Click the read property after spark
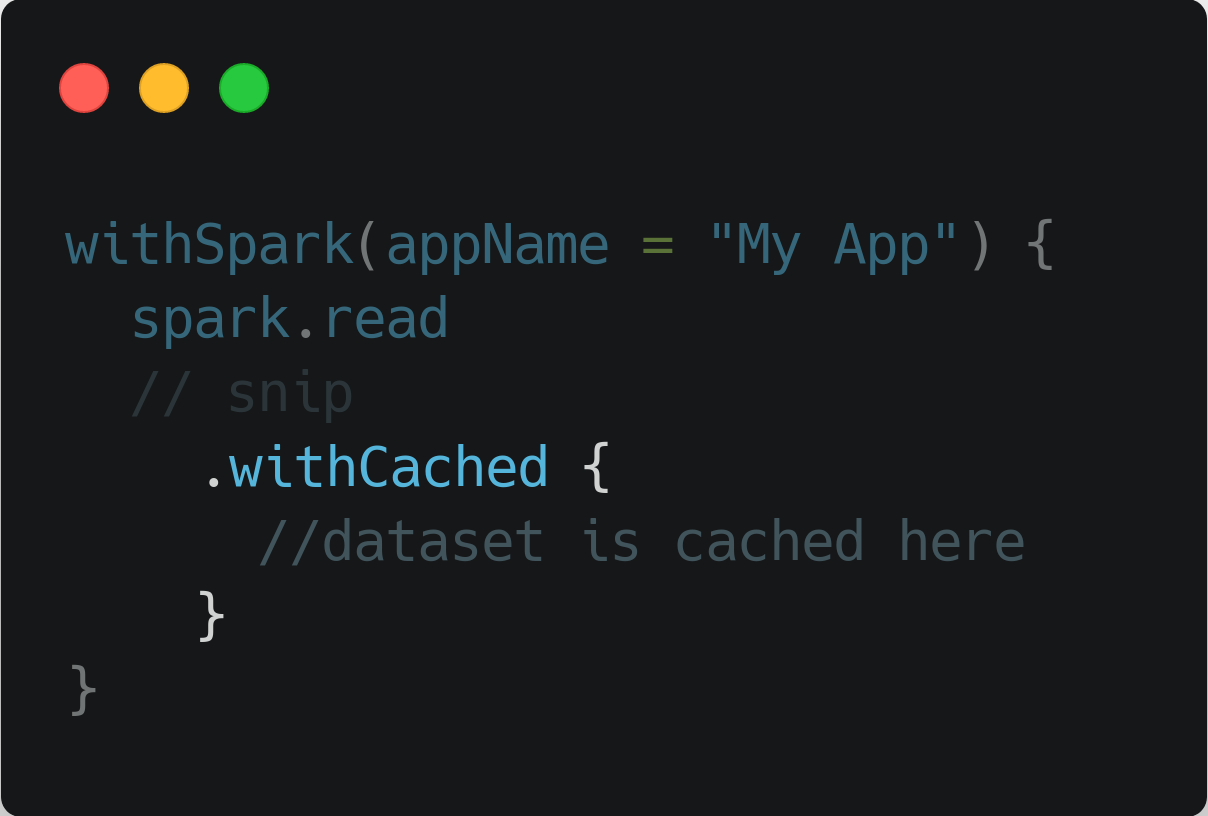Screen dimensions: 1208x816 click(385, 320)
